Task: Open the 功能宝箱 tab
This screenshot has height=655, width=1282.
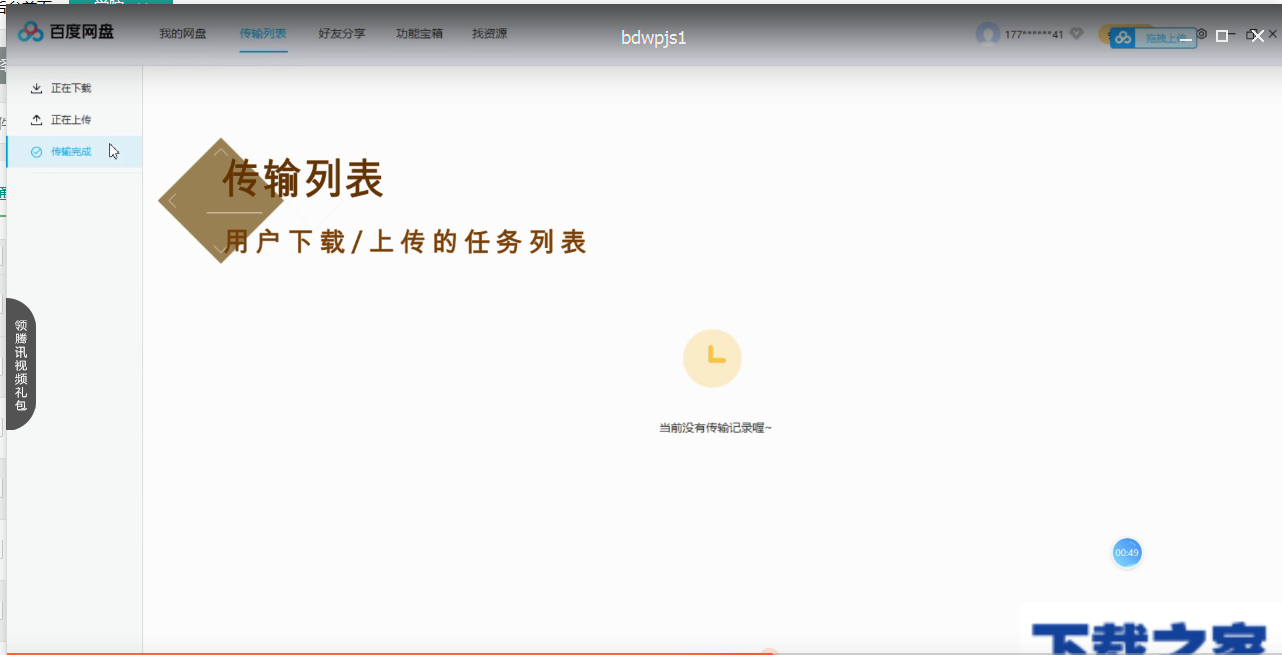Action: click(x=419, y=33)
